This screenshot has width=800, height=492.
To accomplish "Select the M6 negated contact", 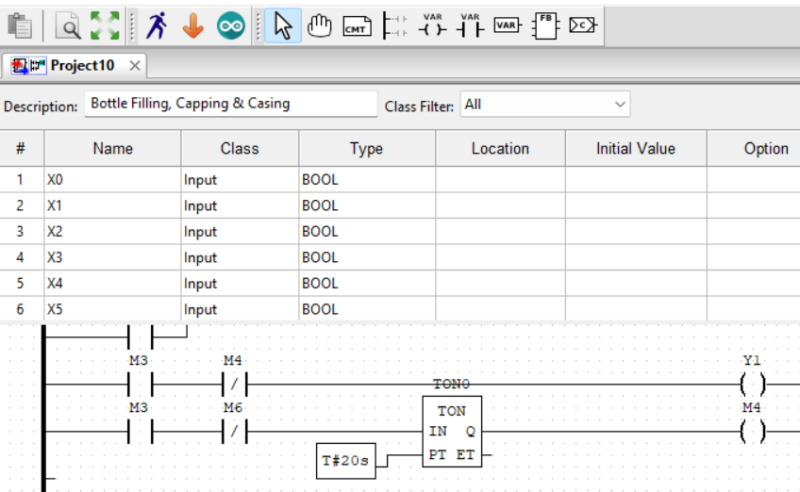I will 235,431.
